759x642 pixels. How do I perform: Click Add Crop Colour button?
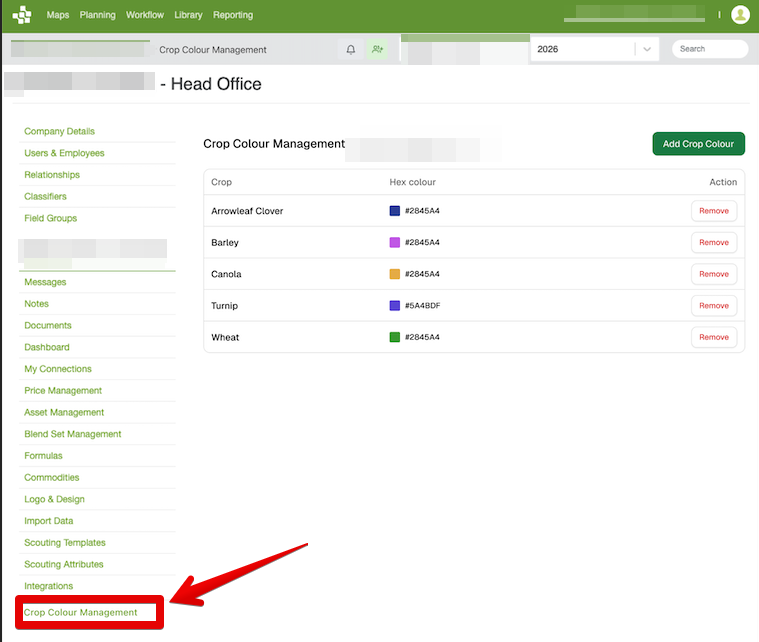click(698, 144)
